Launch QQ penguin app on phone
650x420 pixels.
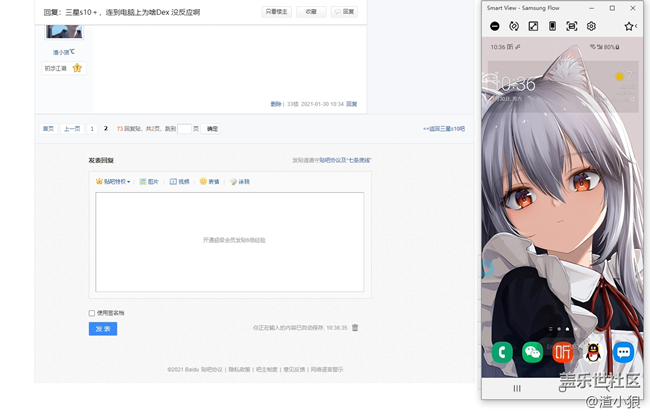click(593, 352)
